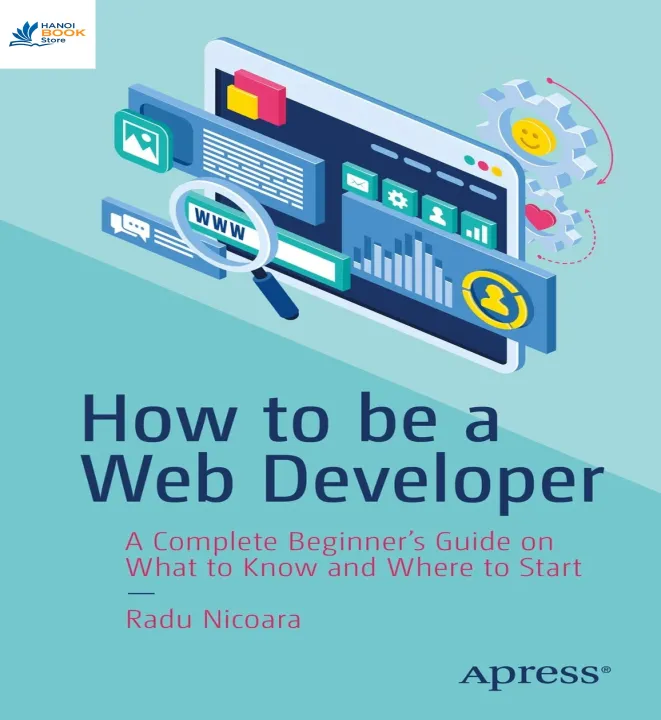Click the green envelope tile icon

pyautogui.click(x=360, y=180)
